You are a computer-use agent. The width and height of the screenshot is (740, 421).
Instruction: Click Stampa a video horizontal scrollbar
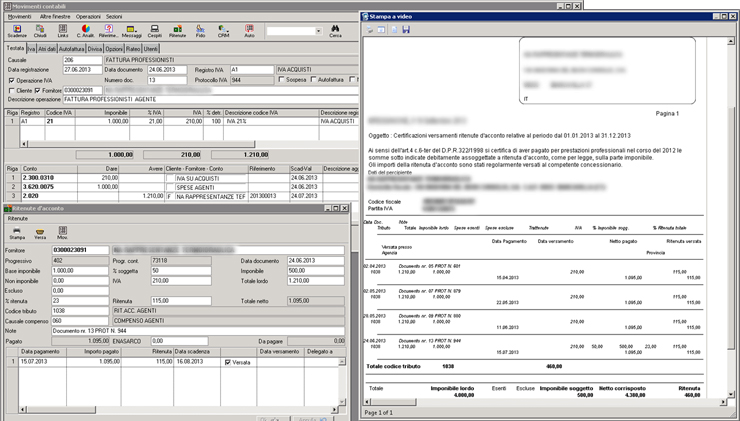click(545, 402)
